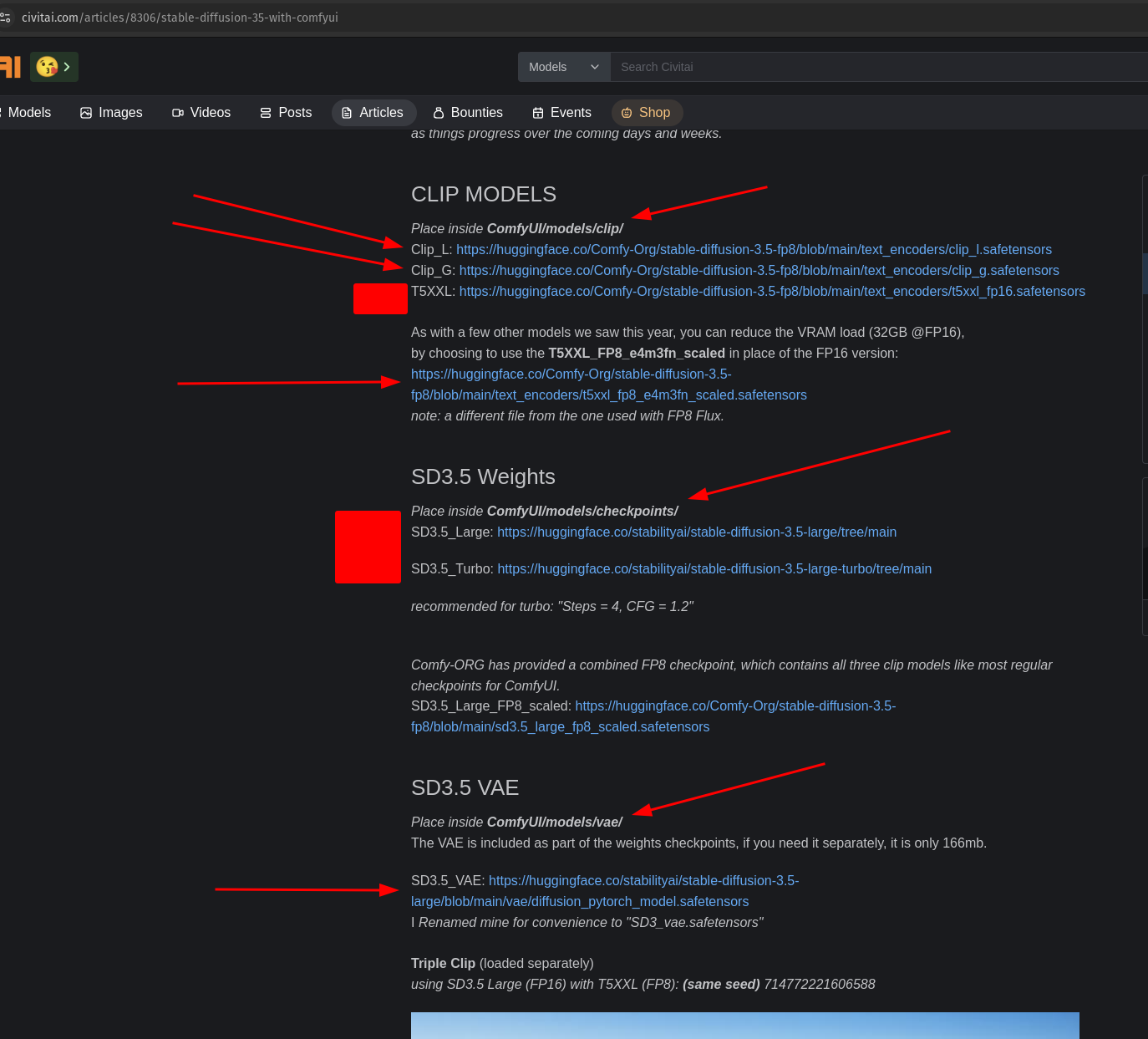
Task: Click the Posts stack icon
Action: pyautogui.click(x=266, y=113)
